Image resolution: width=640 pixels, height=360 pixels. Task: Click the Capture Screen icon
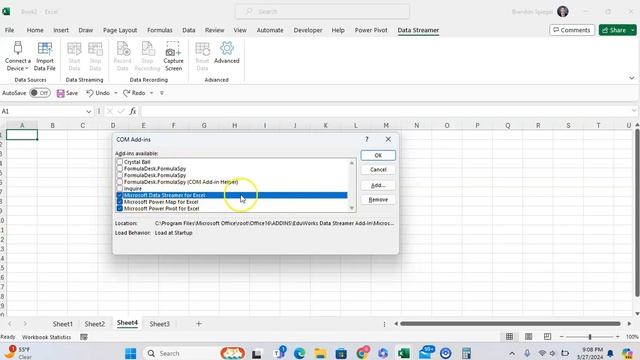[173, 49]
